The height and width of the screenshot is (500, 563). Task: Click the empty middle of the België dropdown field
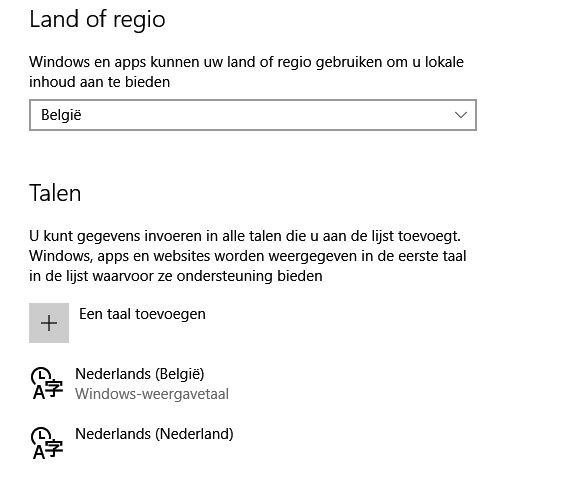(266, 115)
